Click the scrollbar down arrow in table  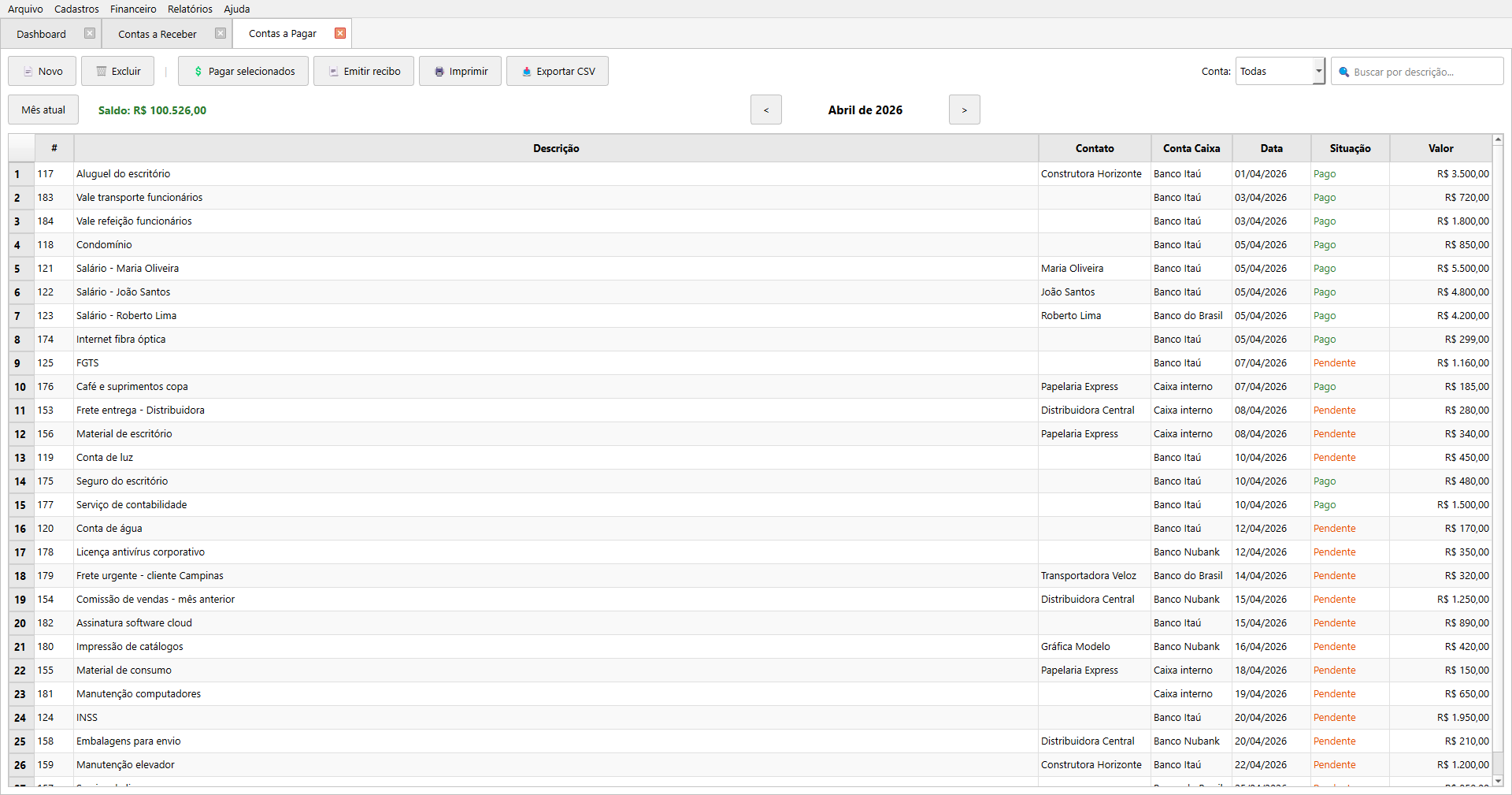click(1498, 781)
